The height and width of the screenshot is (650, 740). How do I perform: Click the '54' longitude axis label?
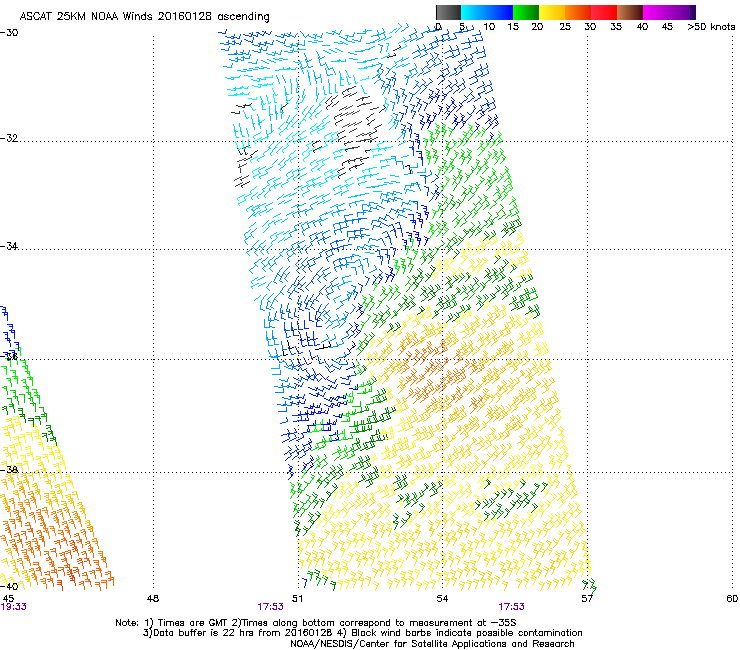pyautogui.click(x=442, y=599)
